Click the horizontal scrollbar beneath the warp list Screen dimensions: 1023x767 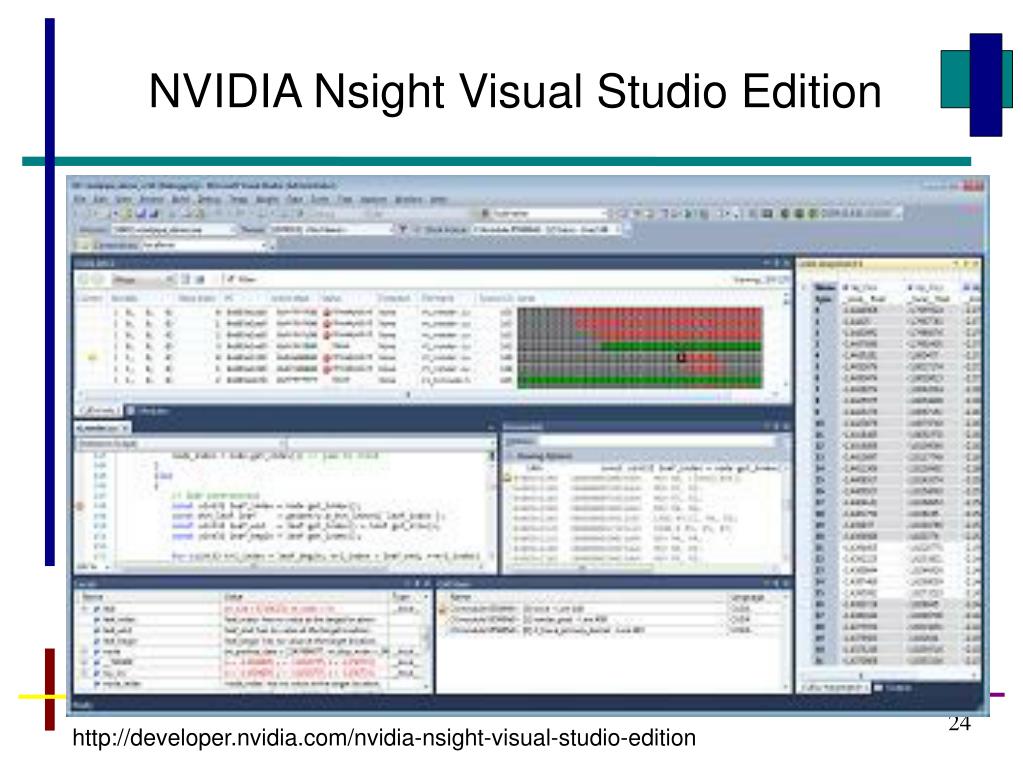408,395
